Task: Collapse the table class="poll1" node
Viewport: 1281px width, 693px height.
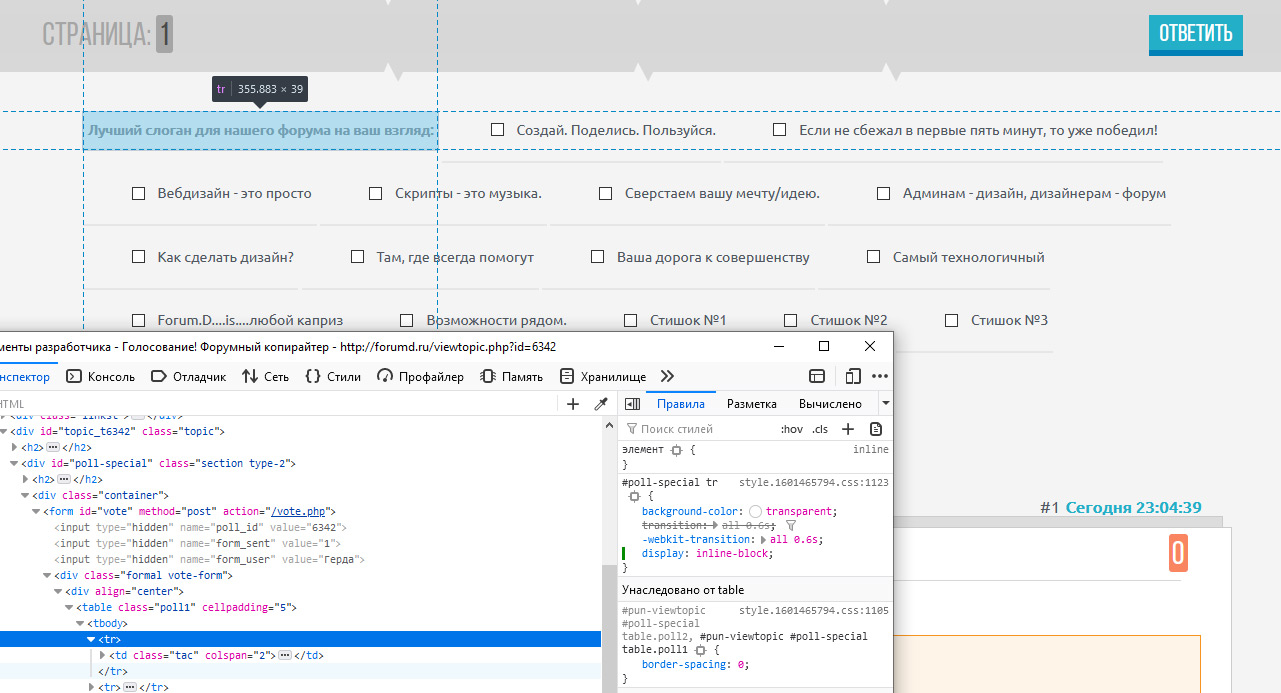Action: (69, 608)
